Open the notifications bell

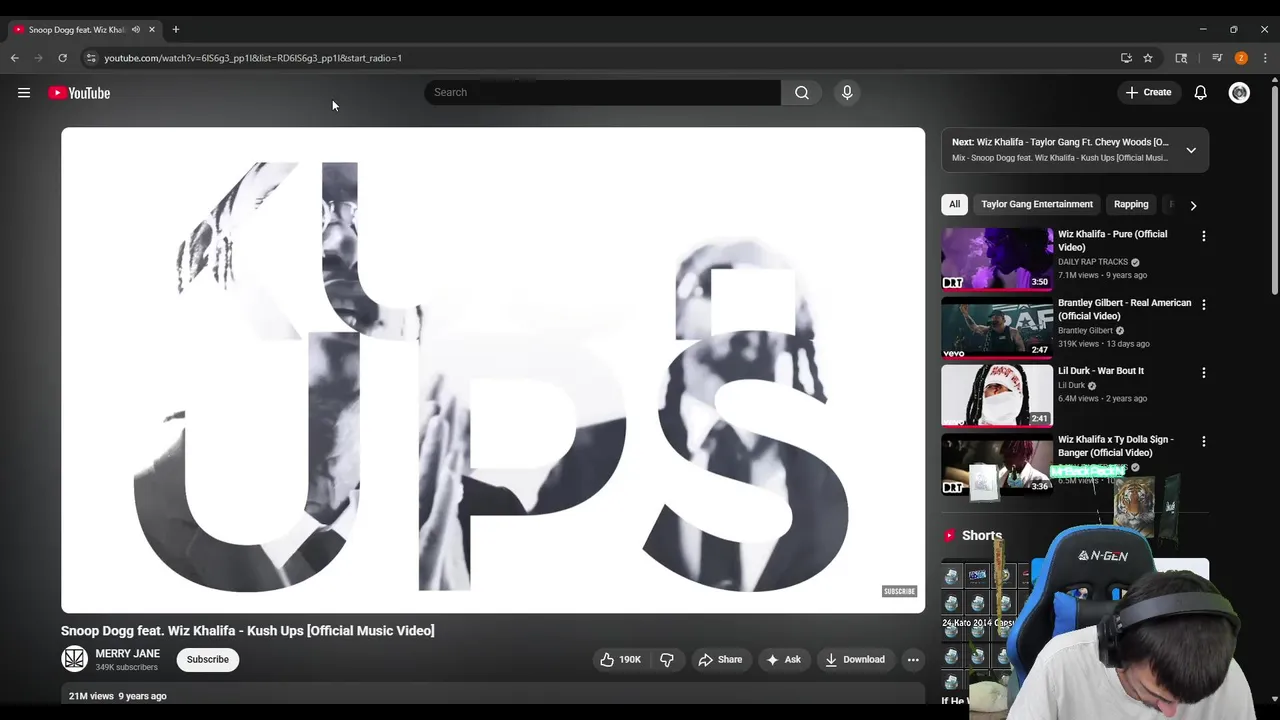pyautogui.click(x=1201, y=92)
